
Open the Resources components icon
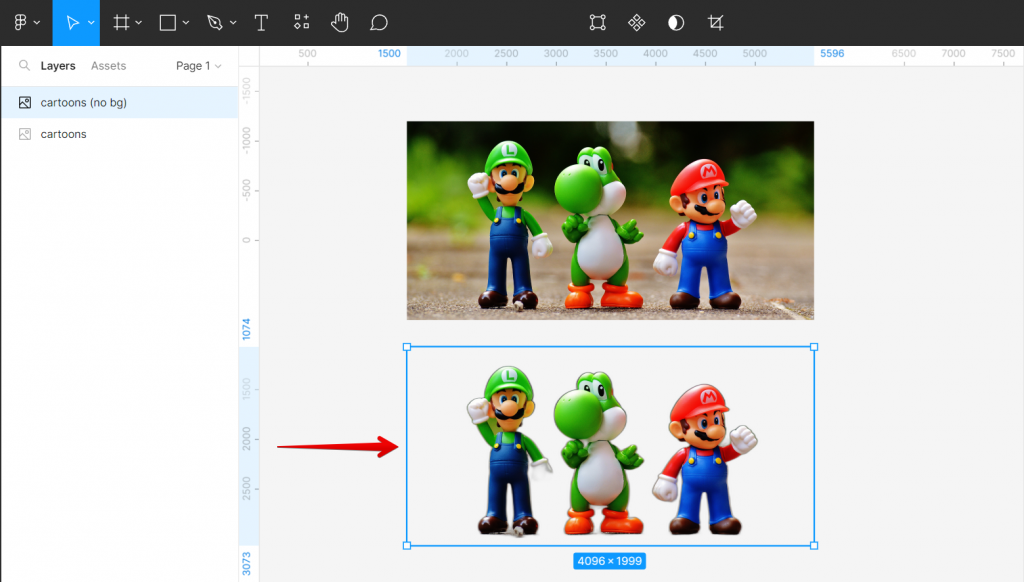click(301, 22)
